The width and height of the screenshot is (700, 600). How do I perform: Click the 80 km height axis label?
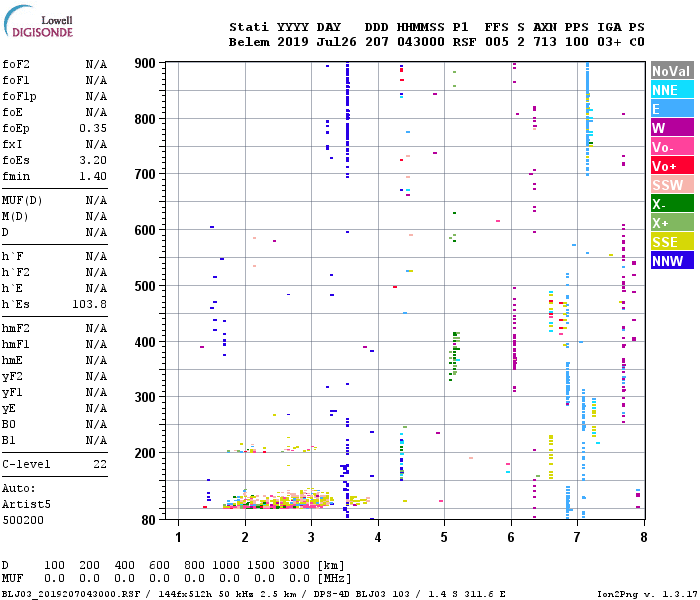pyautogui.click(x=149, y=520)
